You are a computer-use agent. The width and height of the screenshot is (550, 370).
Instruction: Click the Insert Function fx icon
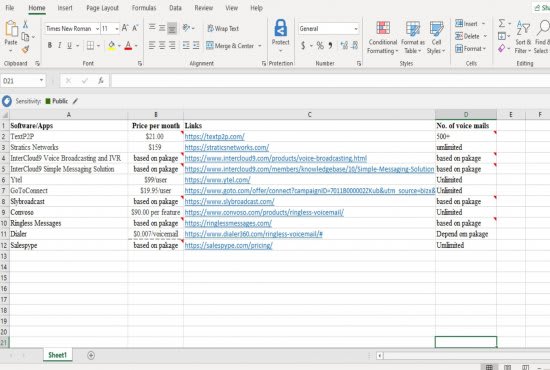click(101, 81)
